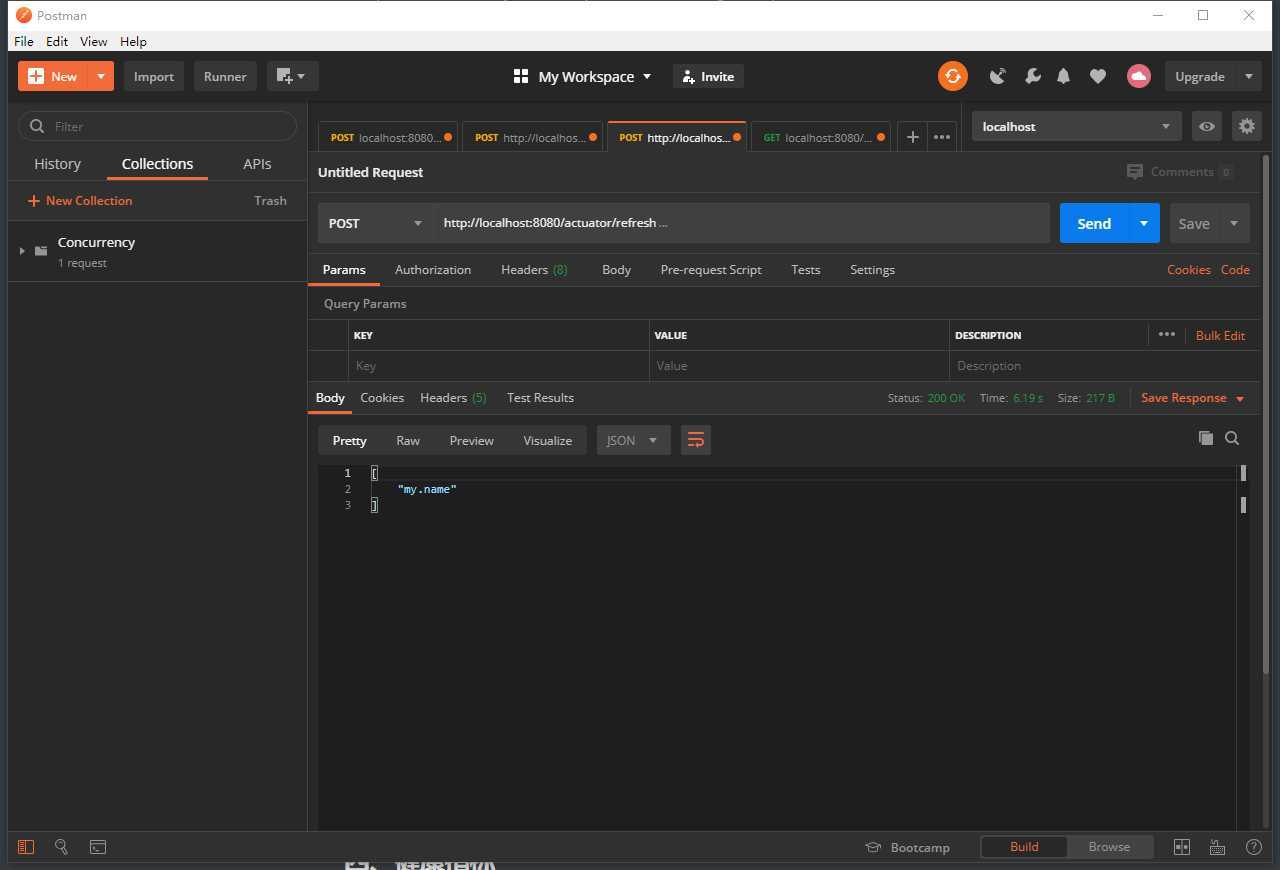
Task: Open the wrench settings icon in header
Action: 1032,76
